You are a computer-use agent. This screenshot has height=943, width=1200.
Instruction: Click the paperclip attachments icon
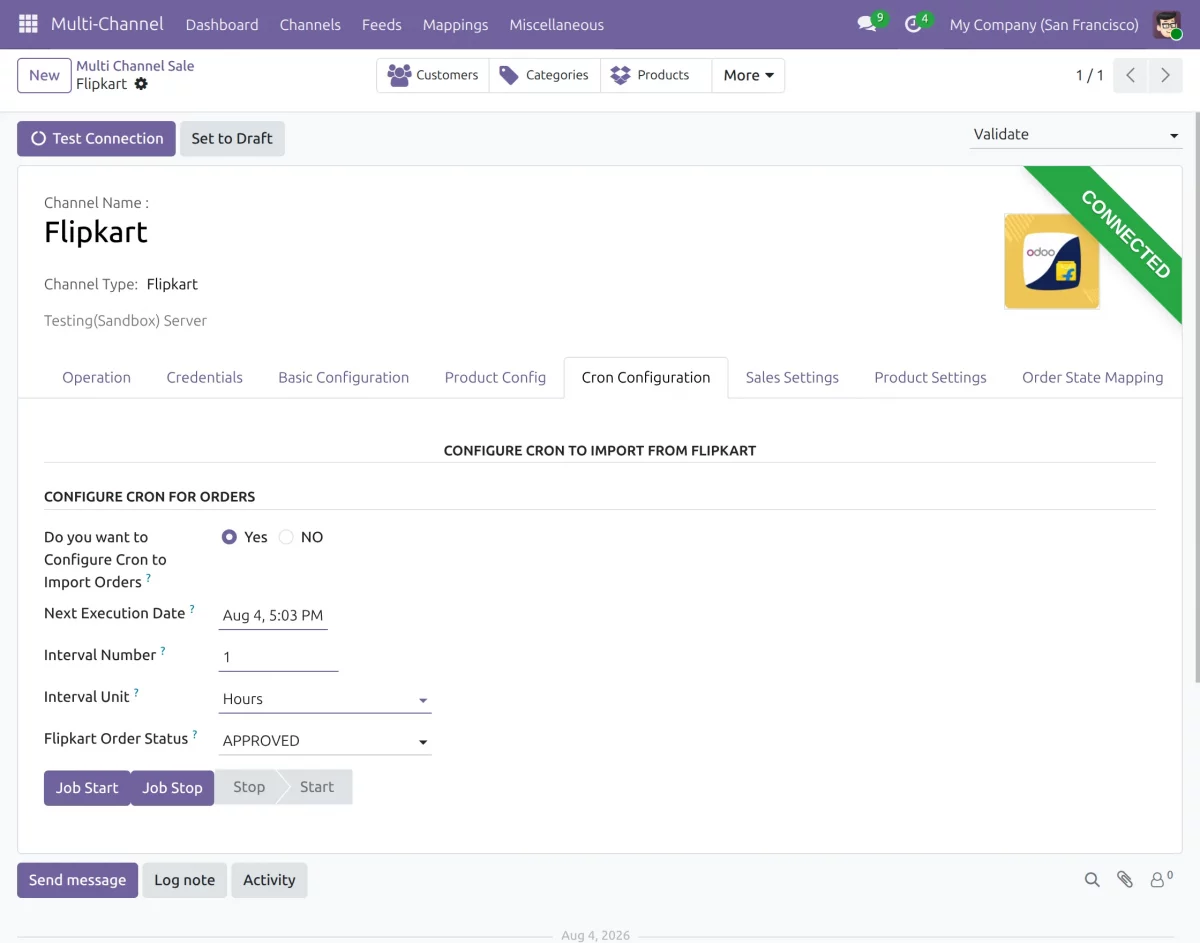click(x=1125, y=880)
